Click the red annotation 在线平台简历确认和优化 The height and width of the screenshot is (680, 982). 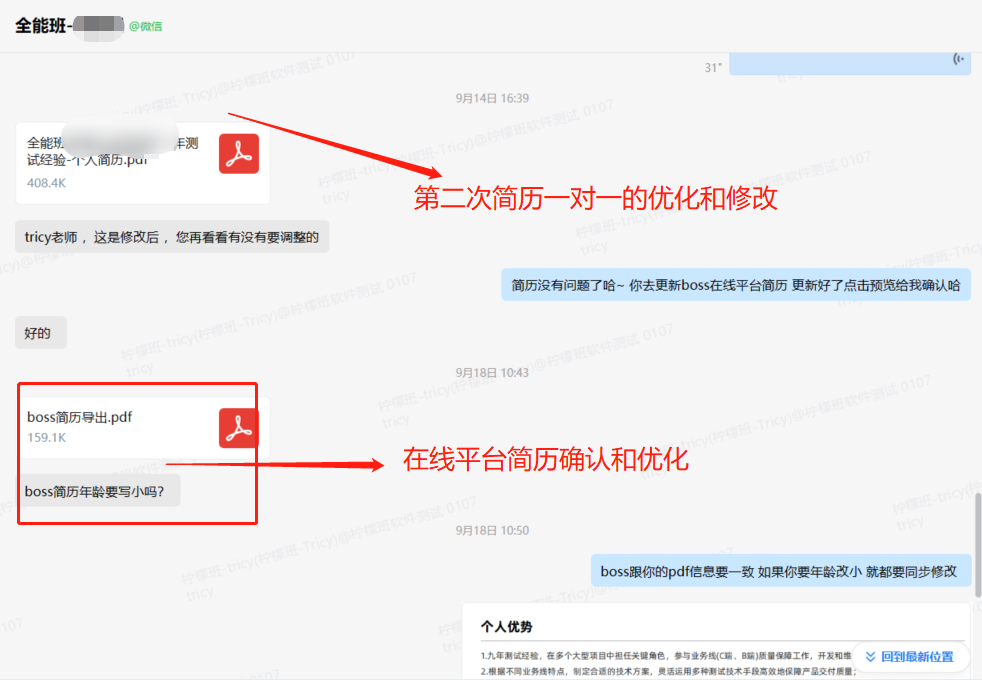545,461
